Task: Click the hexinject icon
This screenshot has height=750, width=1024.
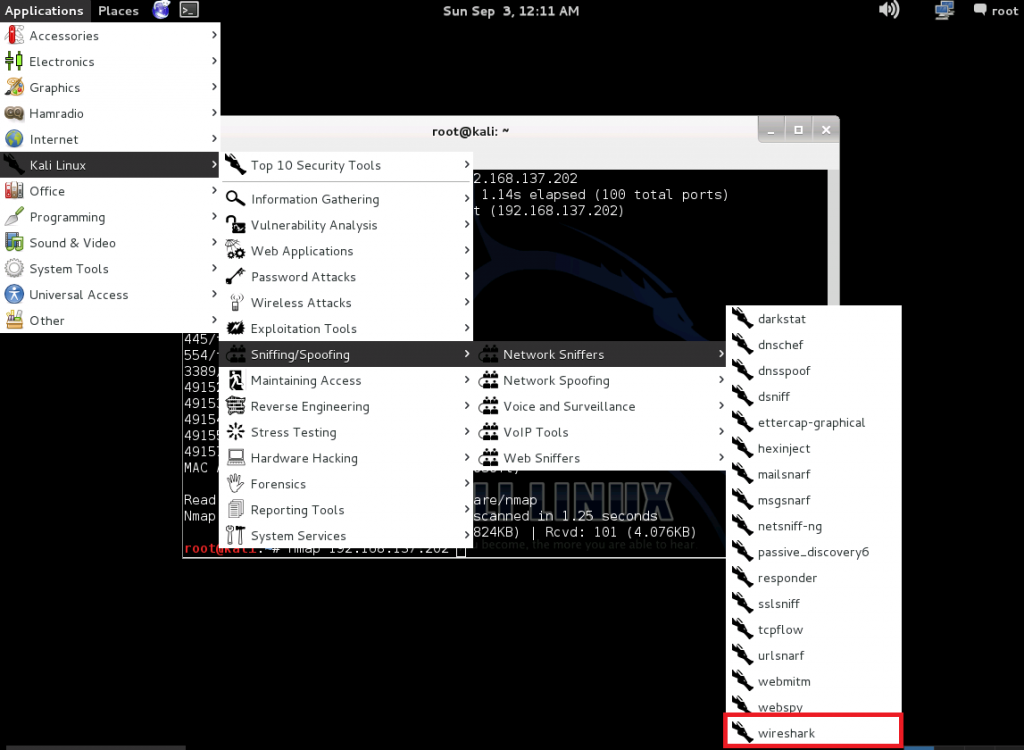Action: [743, 448]
